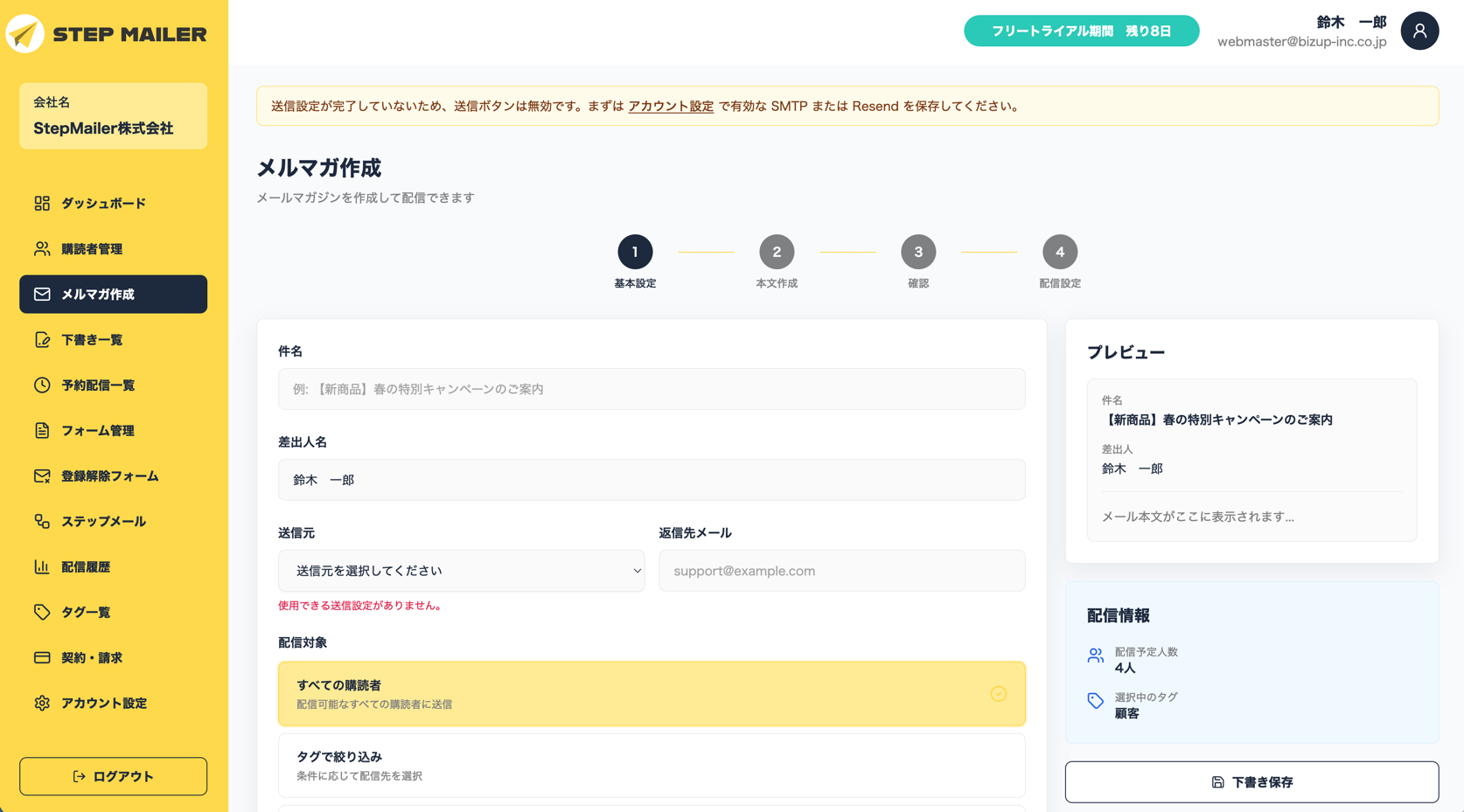Click the 4人 delivery count value
The width and height of the screenshot is (1464, 812).
pyautogui.click(x=1125, y=669)
